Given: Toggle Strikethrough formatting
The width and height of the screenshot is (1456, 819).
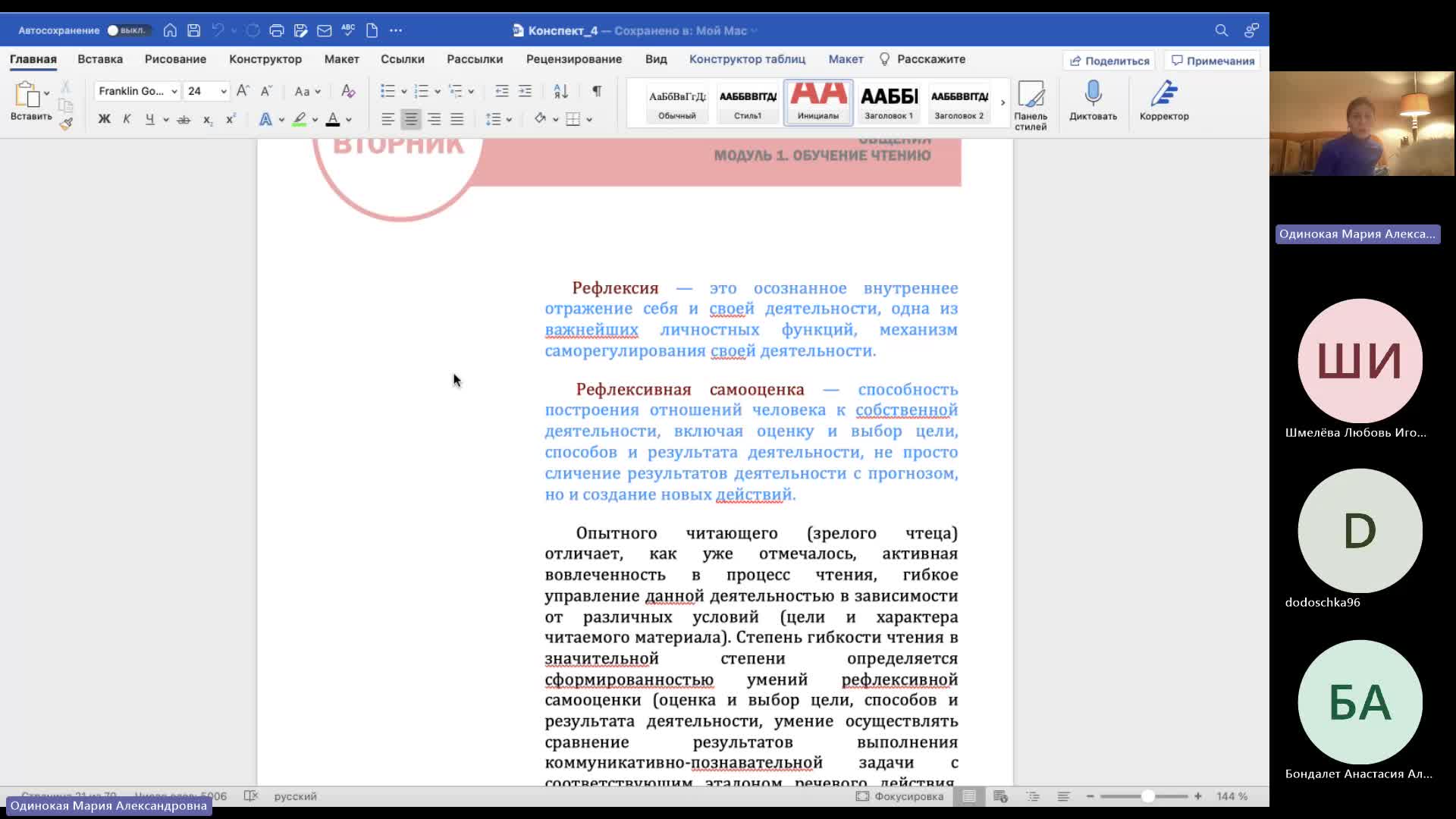Looking at the screenshot, I should 184,119.
